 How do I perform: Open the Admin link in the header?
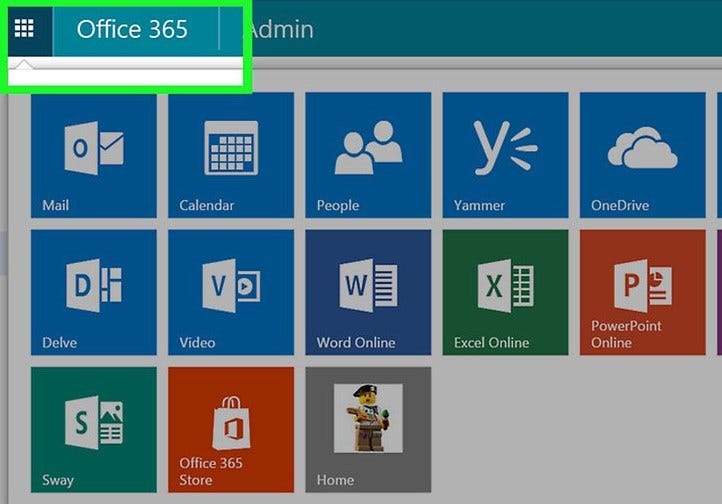(x=280, y=29)
